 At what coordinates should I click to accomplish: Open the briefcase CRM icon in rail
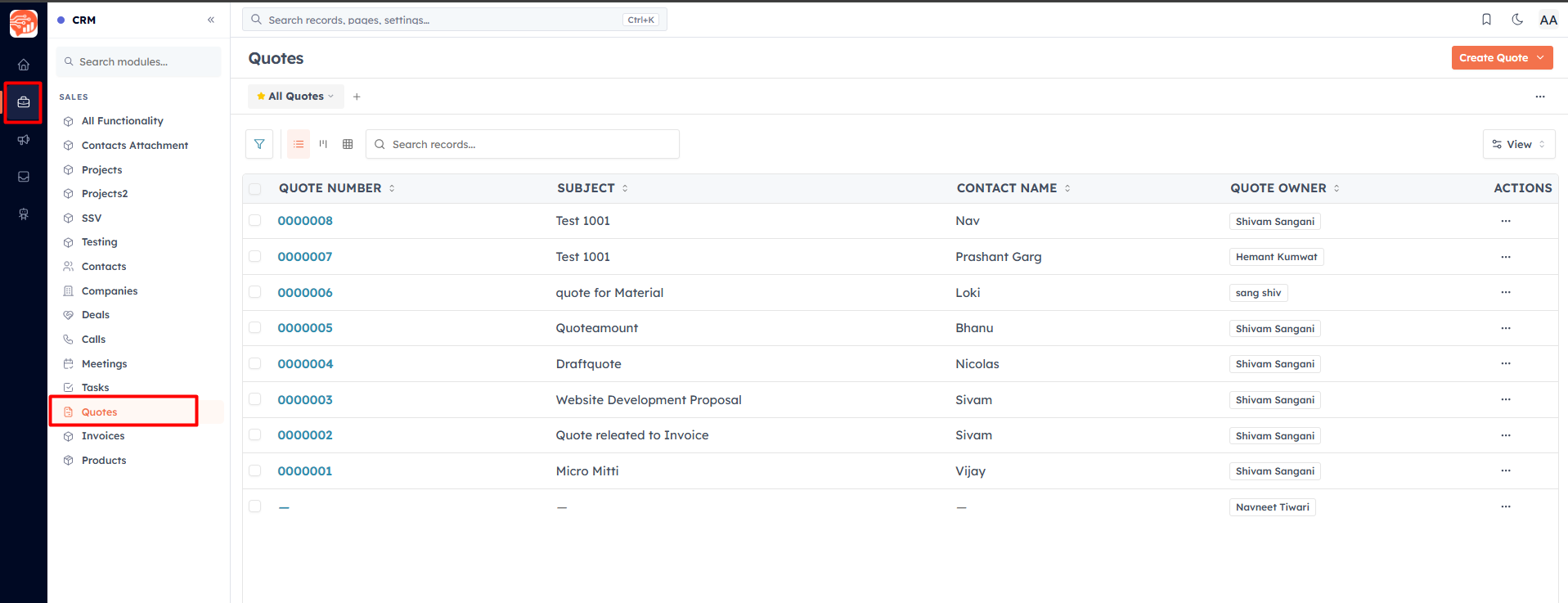[24, 102]
